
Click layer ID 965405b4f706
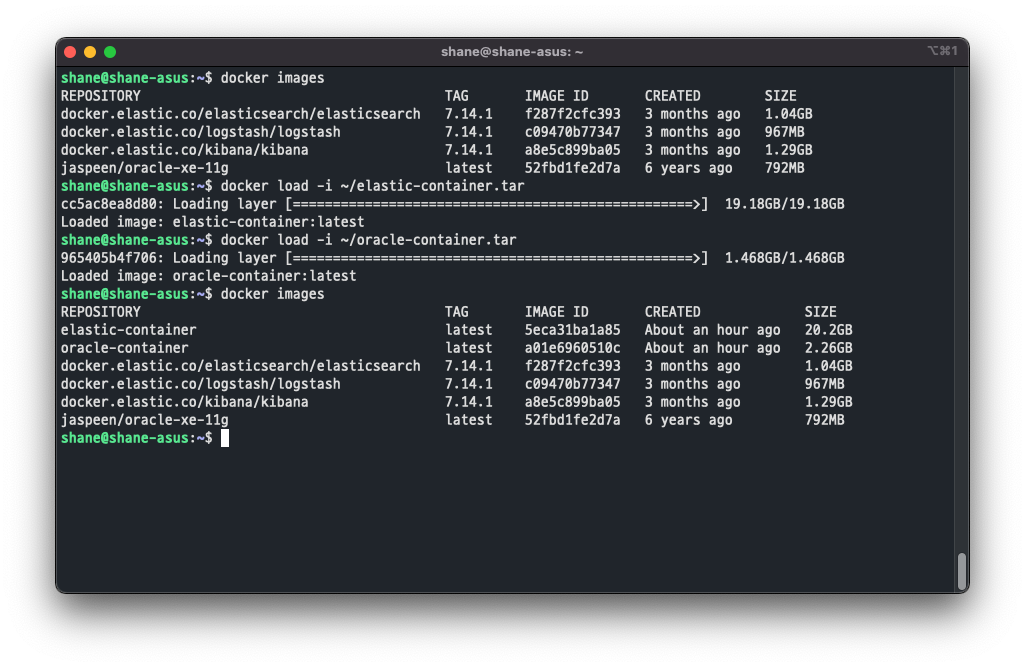(109, 258)
